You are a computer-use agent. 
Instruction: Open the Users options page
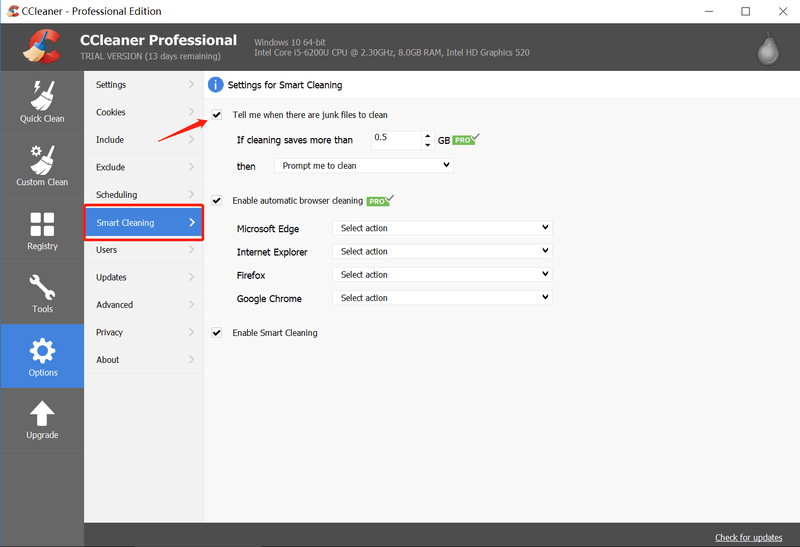pyautogui.click(x=143, y=250)
